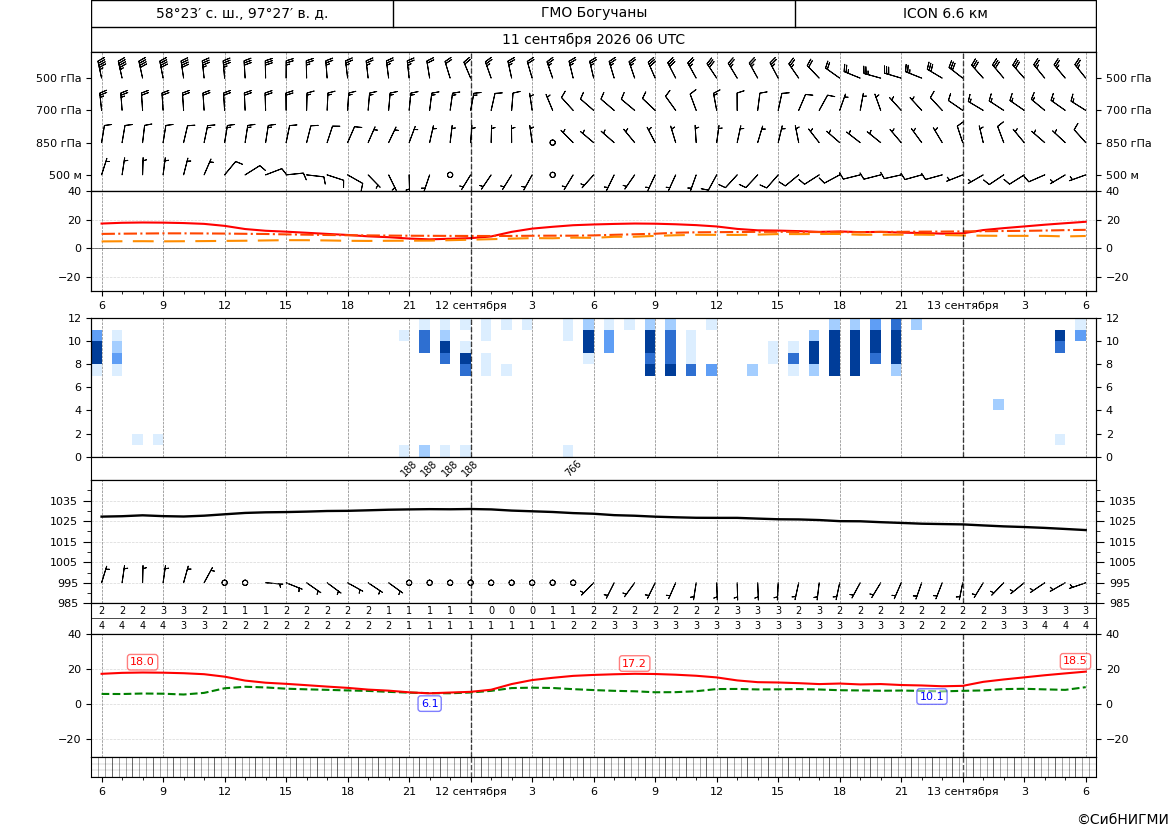1169x827 pixels.
Task: Click first surface wind barb in pressure panel
Action: point(105,573)
